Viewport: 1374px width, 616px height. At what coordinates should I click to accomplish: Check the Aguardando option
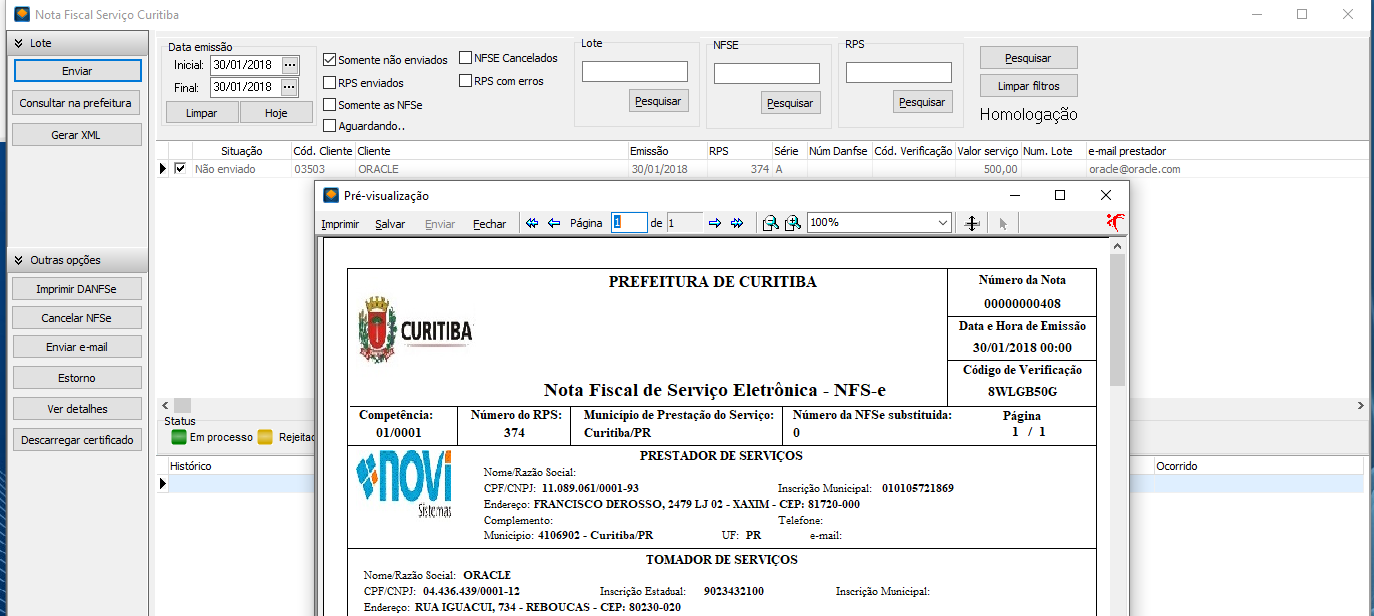click(x=330, y=126)
